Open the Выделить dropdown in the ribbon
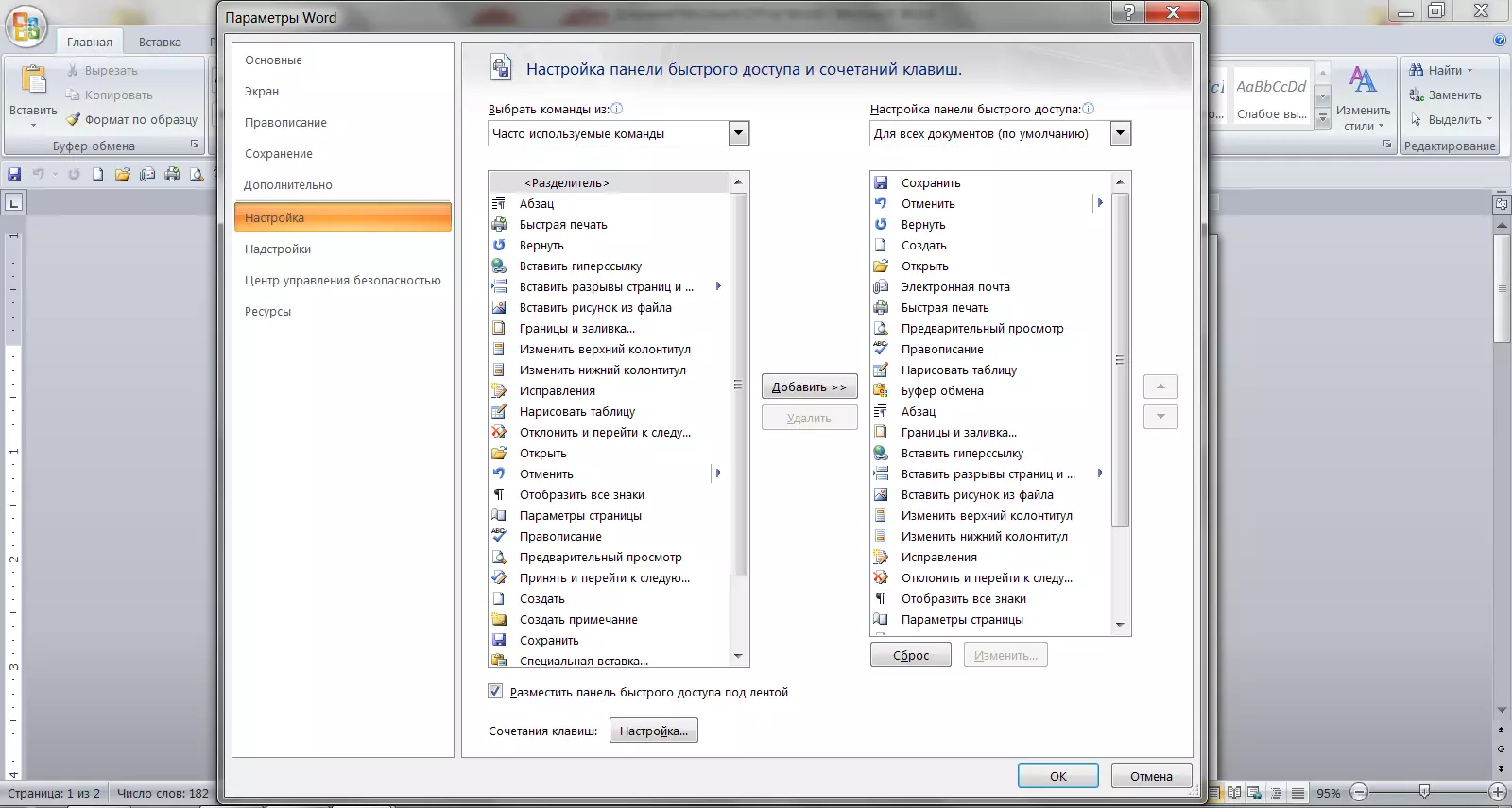Screen dimensions: 1512x808 point(1489,120)
